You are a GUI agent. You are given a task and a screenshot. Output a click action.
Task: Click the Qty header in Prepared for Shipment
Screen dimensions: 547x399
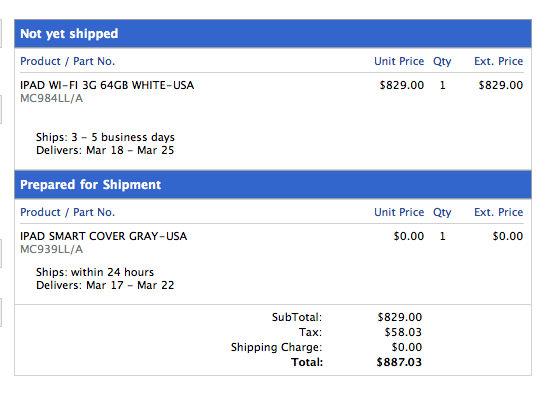pos(442,213)
